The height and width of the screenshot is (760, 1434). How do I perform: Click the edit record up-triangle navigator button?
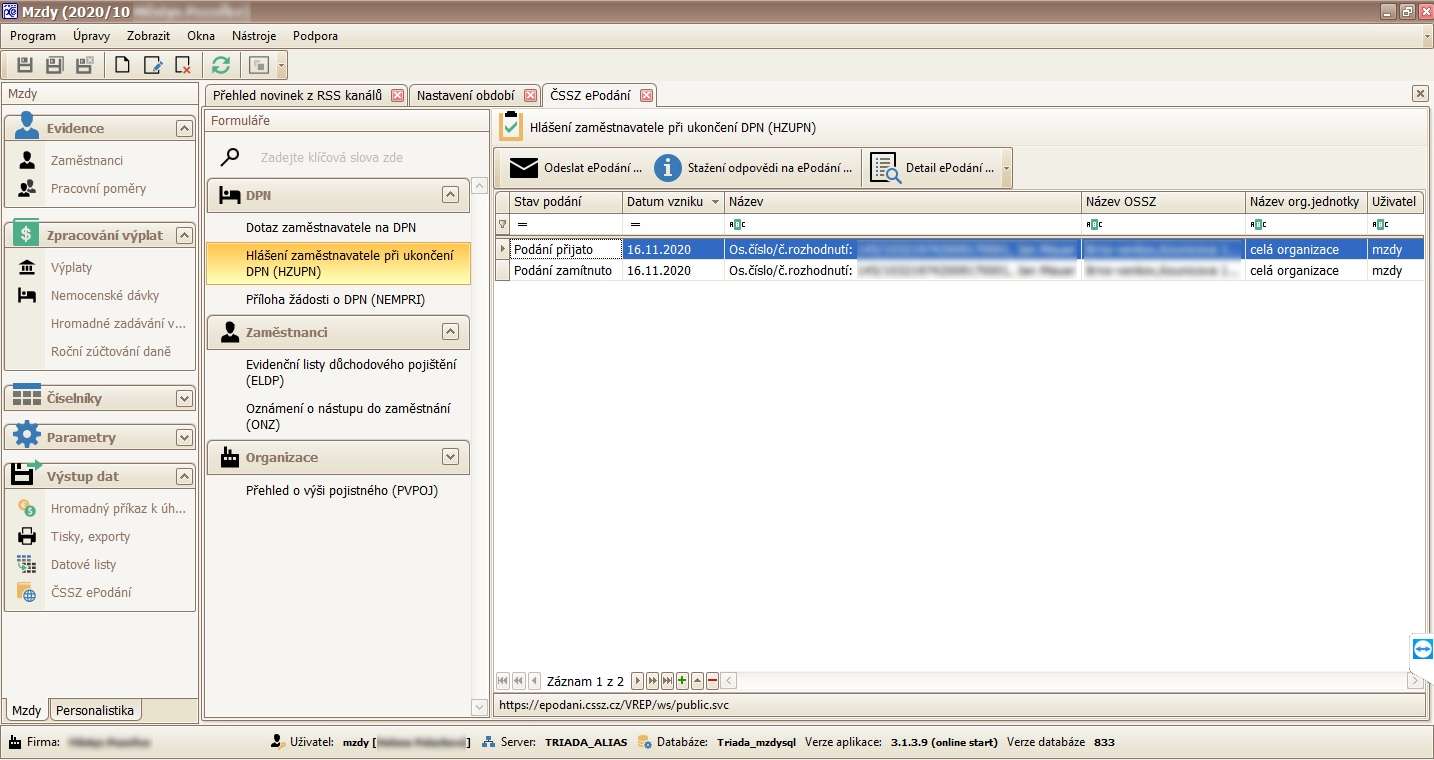pos(697,681)
